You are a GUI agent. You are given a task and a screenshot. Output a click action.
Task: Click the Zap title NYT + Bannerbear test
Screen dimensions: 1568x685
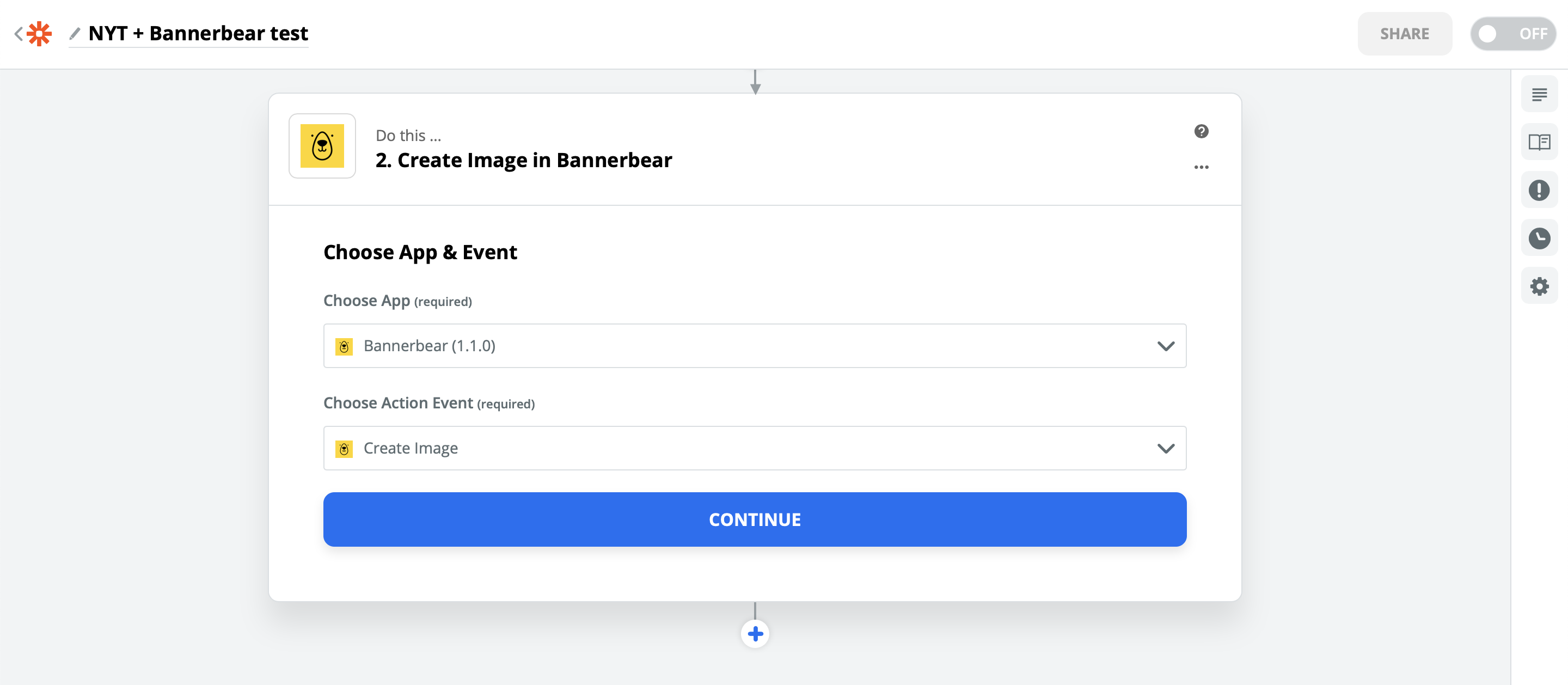pyautogui.click(x=198, y=34)
